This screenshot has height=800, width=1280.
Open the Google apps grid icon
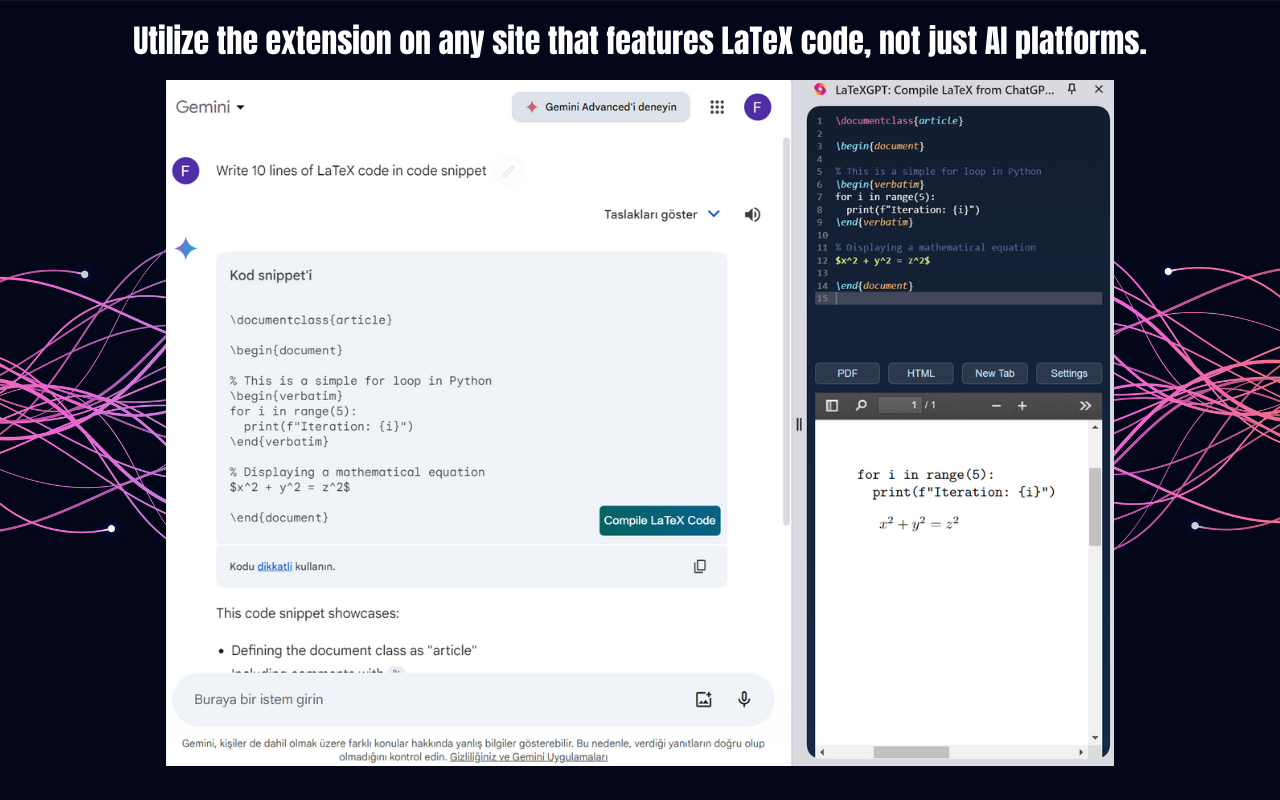click(x=717, y=107)
